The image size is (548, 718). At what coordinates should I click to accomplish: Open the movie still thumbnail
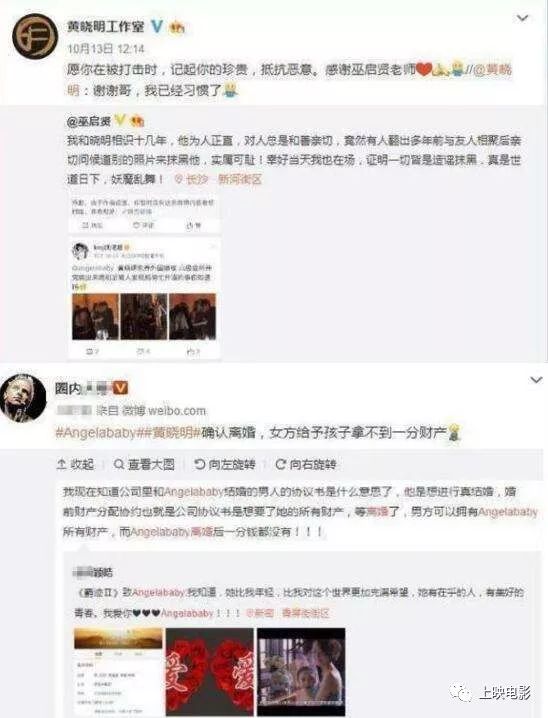point(301,672)
